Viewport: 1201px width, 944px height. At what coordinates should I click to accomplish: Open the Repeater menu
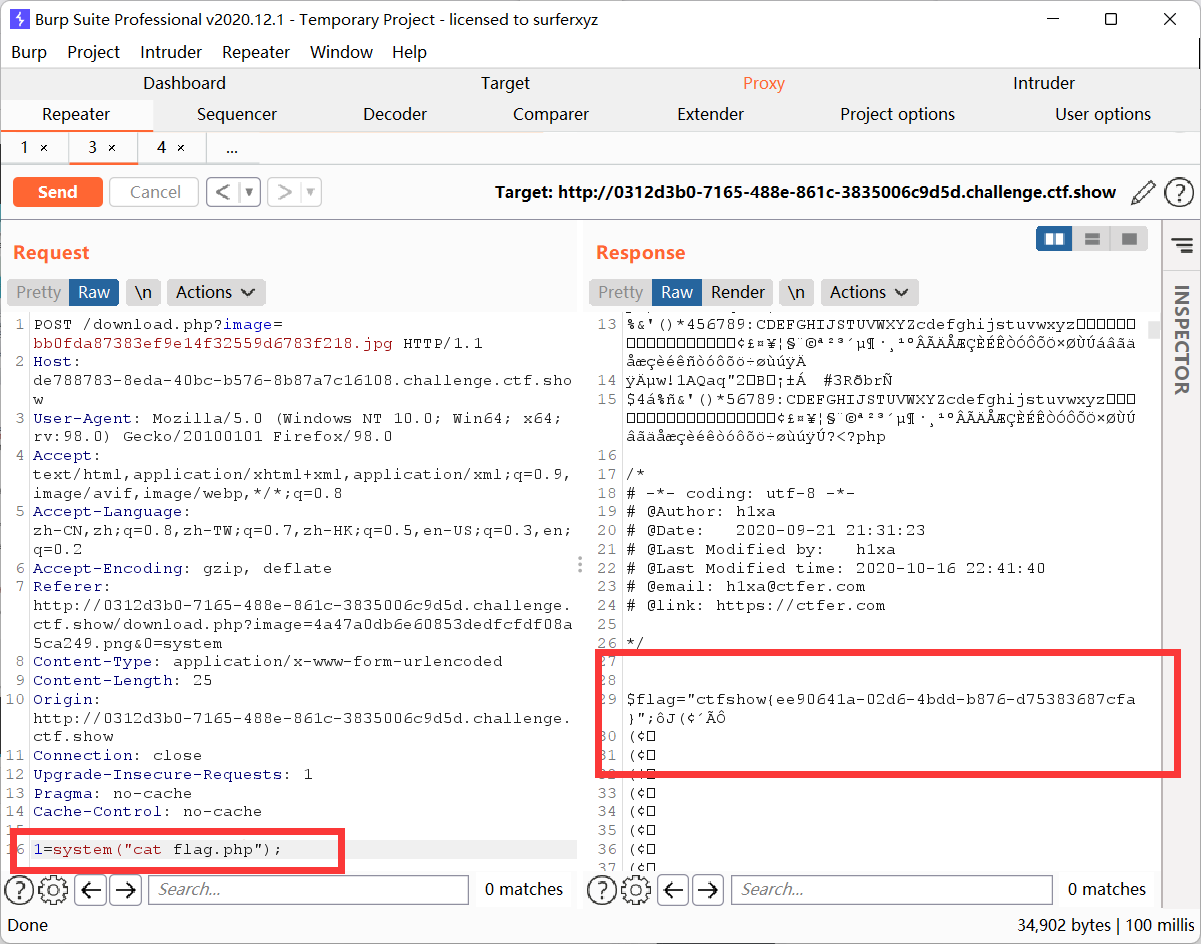click(256, 52)
